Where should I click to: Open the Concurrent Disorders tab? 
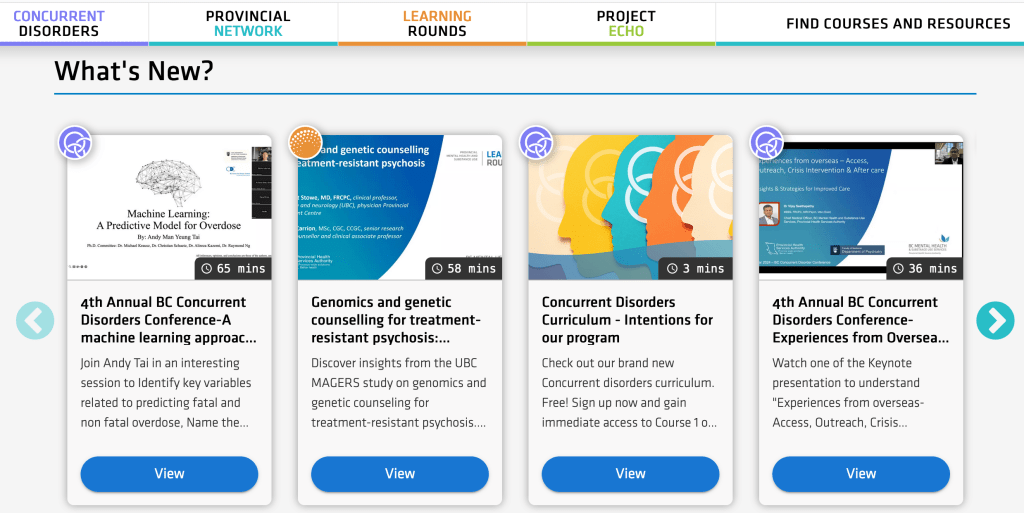pyautogui.click(x=59, y=23)
